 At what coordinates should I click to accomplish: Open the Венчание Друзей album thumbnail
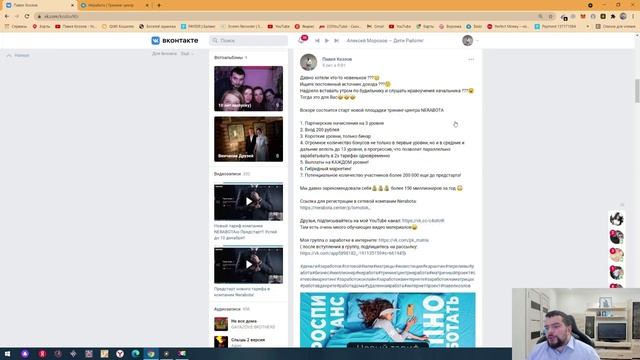pyautogui.click(x=248, y=139)
